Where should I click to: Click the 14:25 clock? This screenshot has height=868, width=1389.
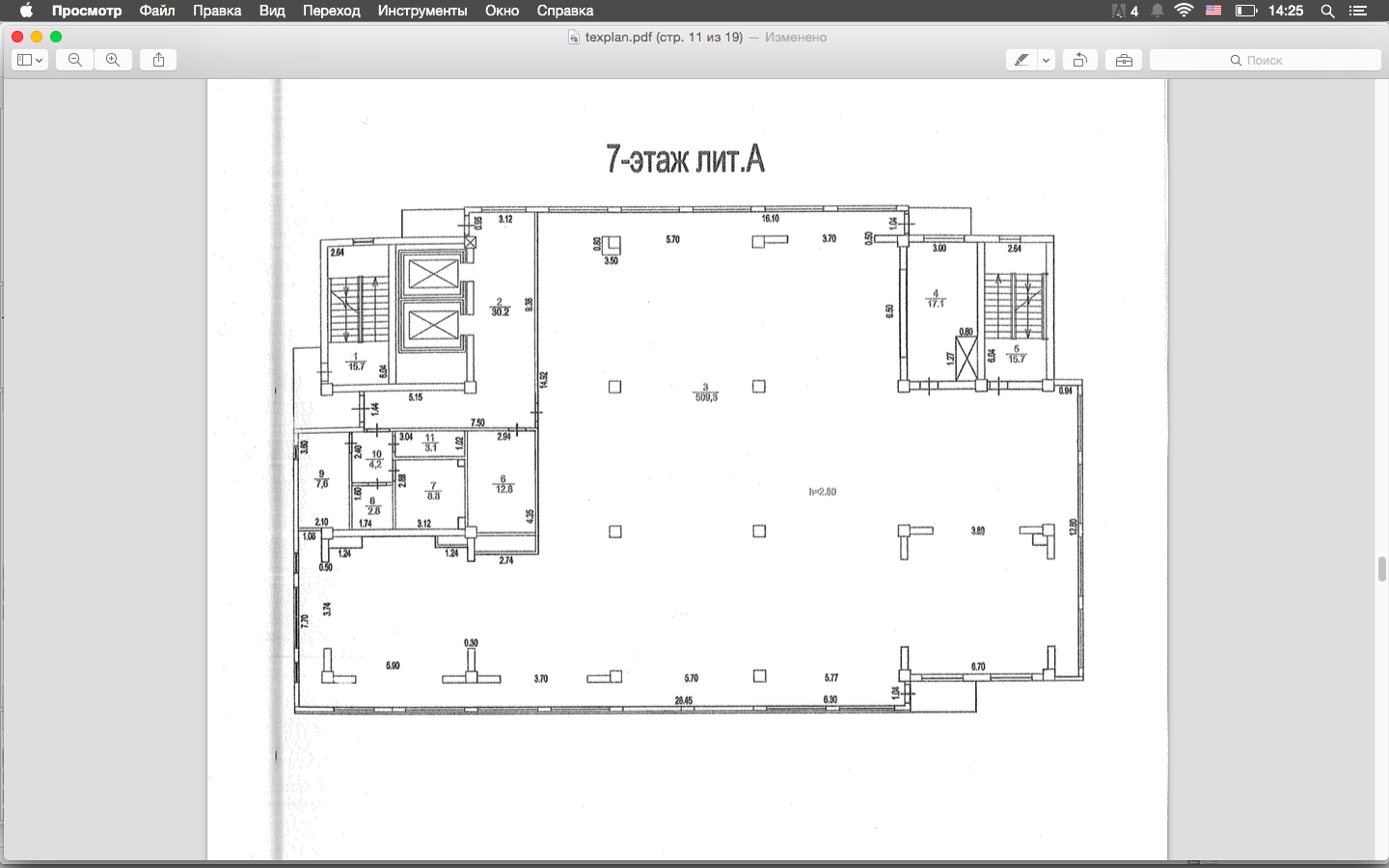[x=1286, y=11]
